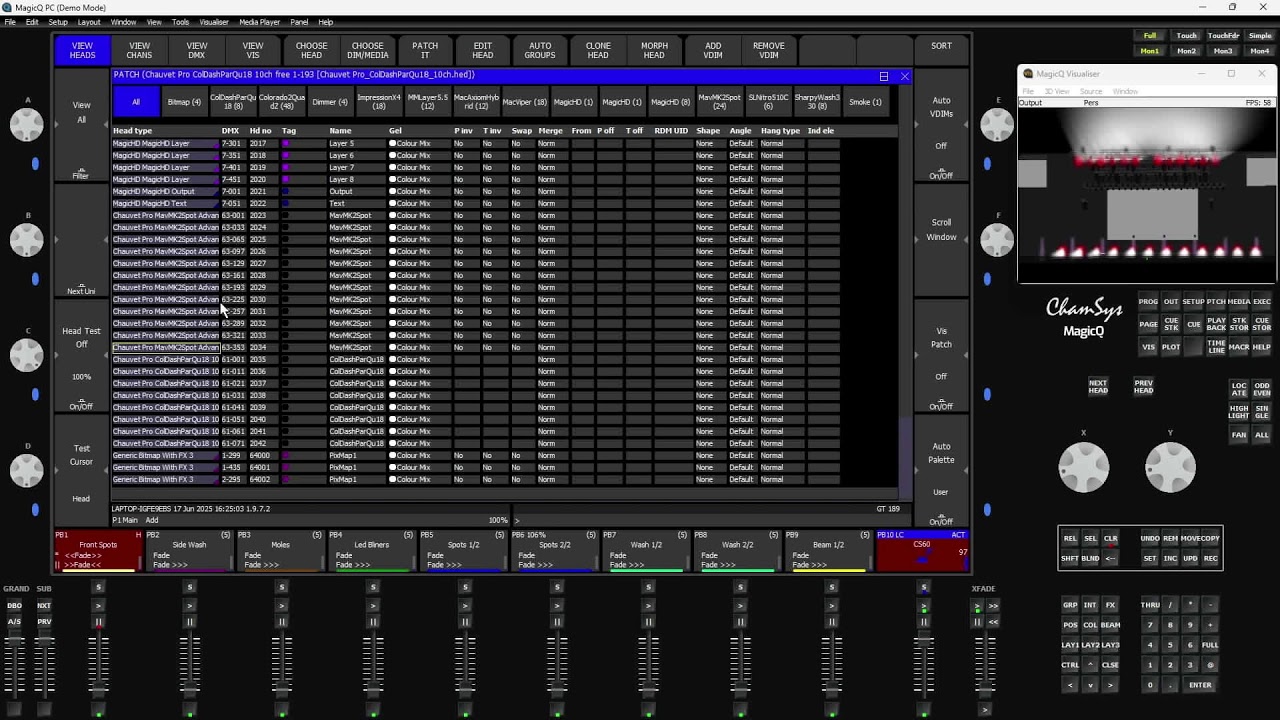This screenshot has height=720, width=1280.
Task: Click the keypad ENTER key
Action: point(1200,685)
